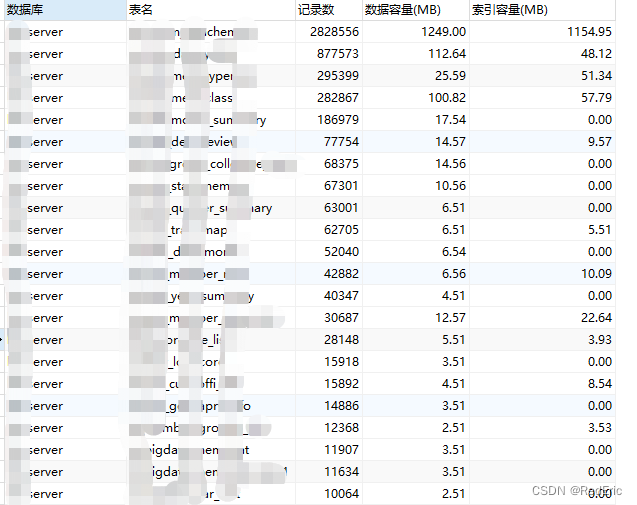Click index size 5.51 in the 62705 row
The width and height of the screenshot is (637, 505).
[600, 230]
